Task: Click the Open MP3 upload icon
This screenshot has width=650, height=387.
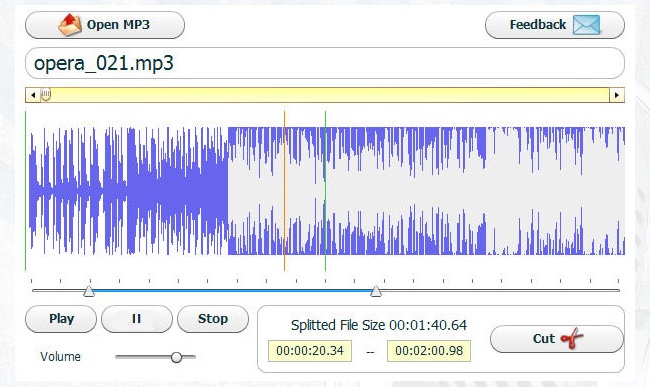Action: (x=70, y=25)
